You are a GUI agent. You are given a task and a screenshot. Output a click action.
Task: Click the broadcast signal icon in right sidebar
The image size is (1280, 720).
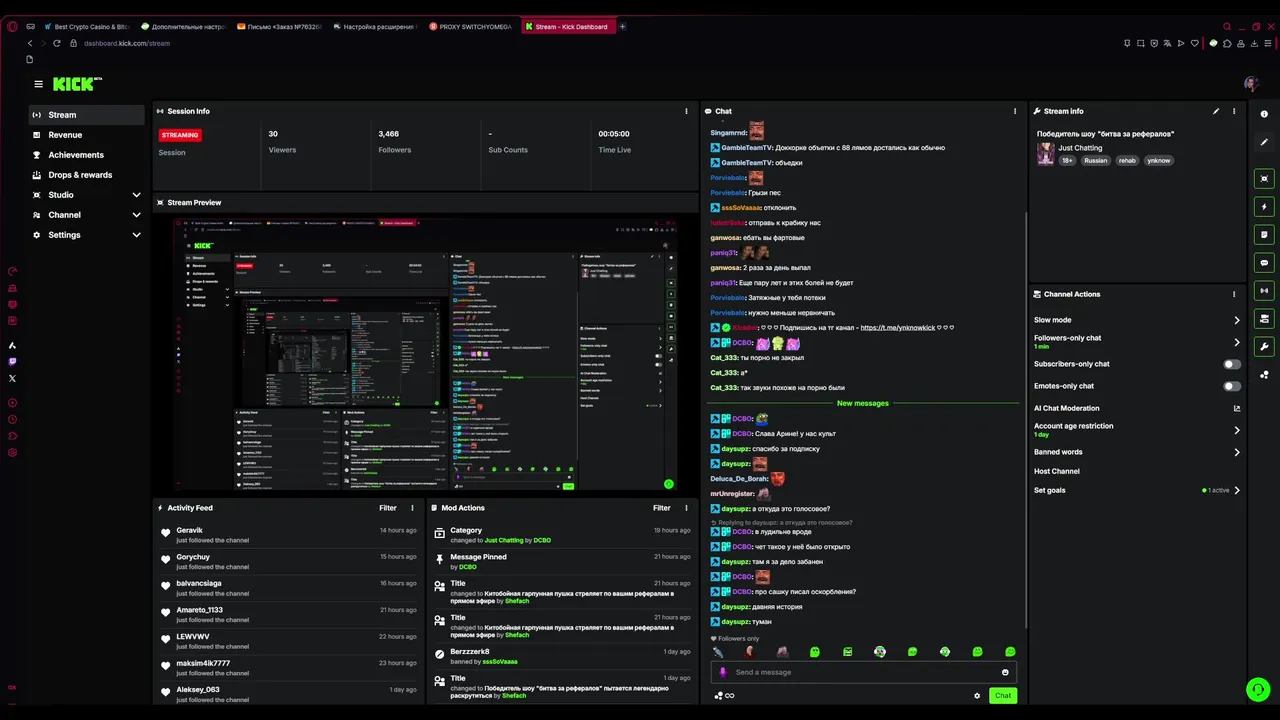click(1264, 291)
